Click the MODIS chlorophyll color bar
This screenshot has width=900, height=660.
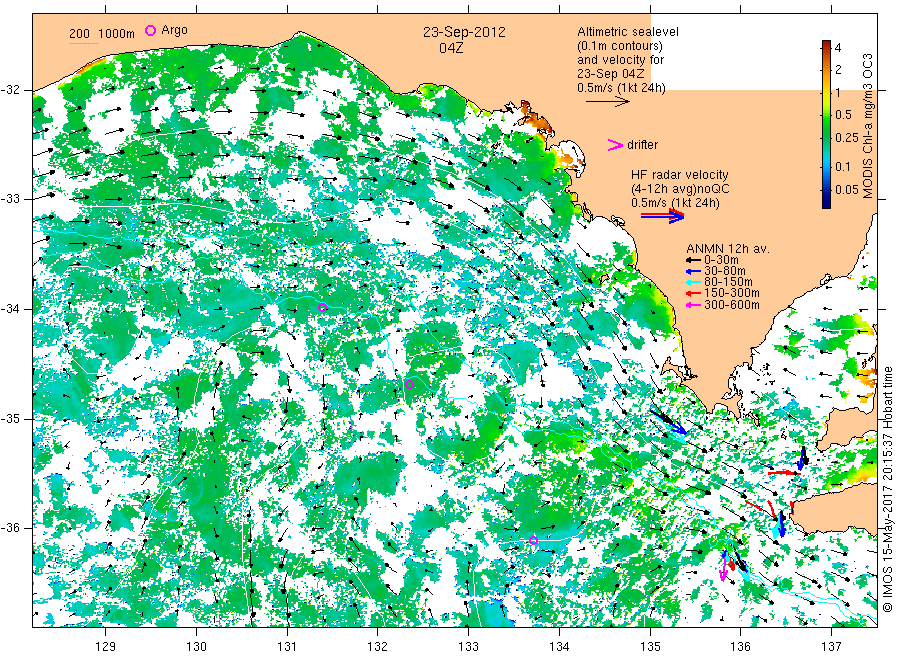(826, 124)
